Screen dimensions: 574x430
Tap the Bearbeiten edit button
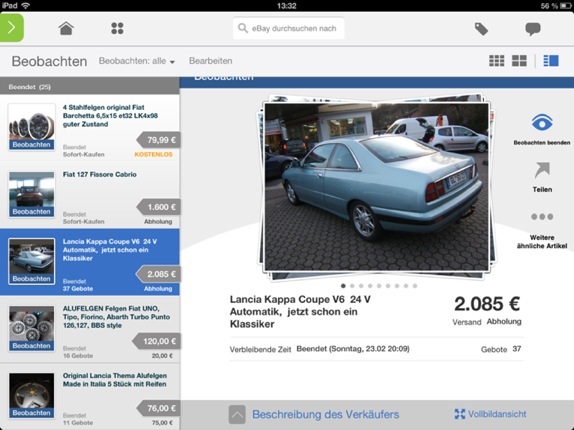[210, 61]
